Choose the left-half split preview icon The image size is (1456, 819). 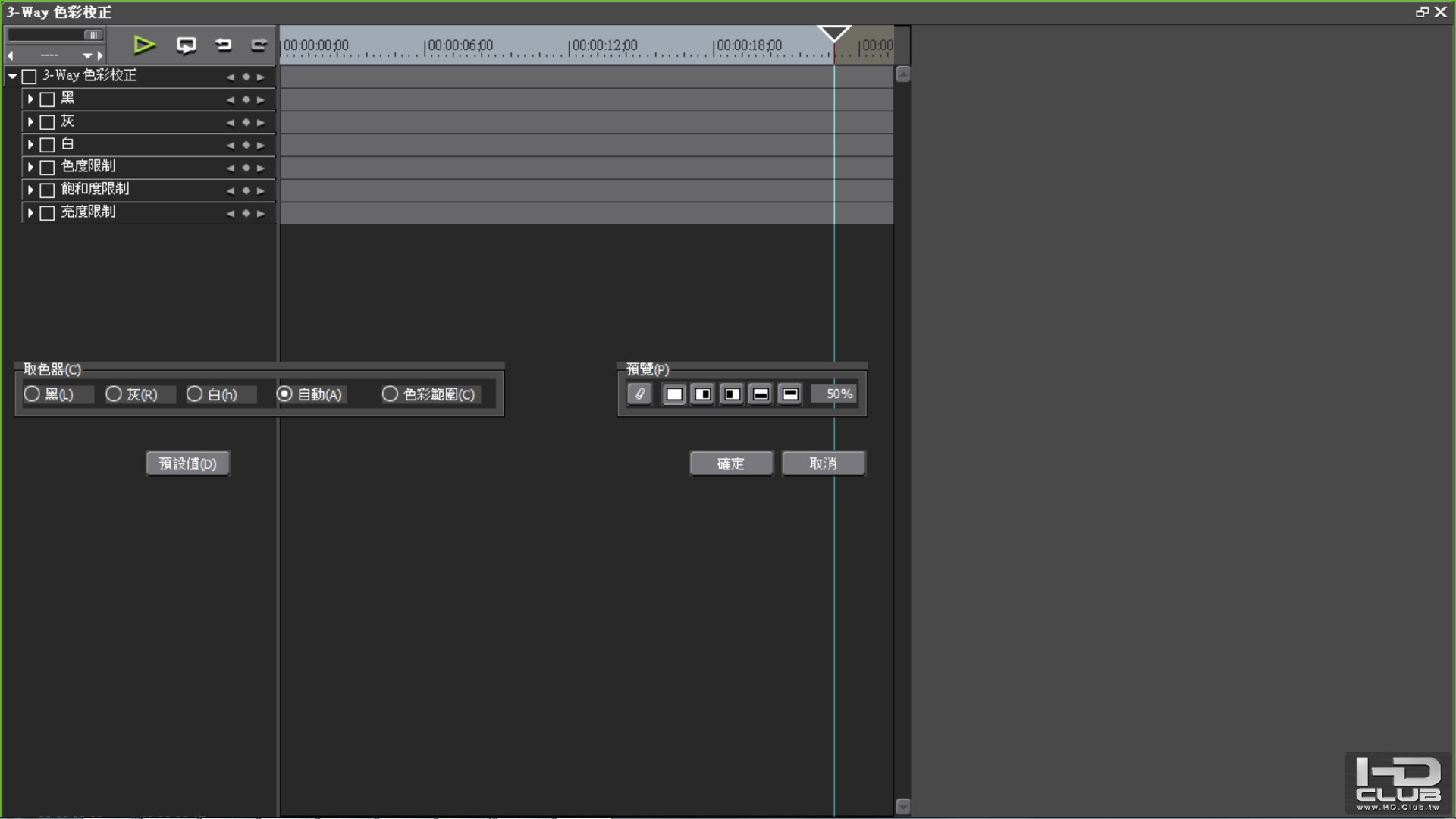(703, 394)
